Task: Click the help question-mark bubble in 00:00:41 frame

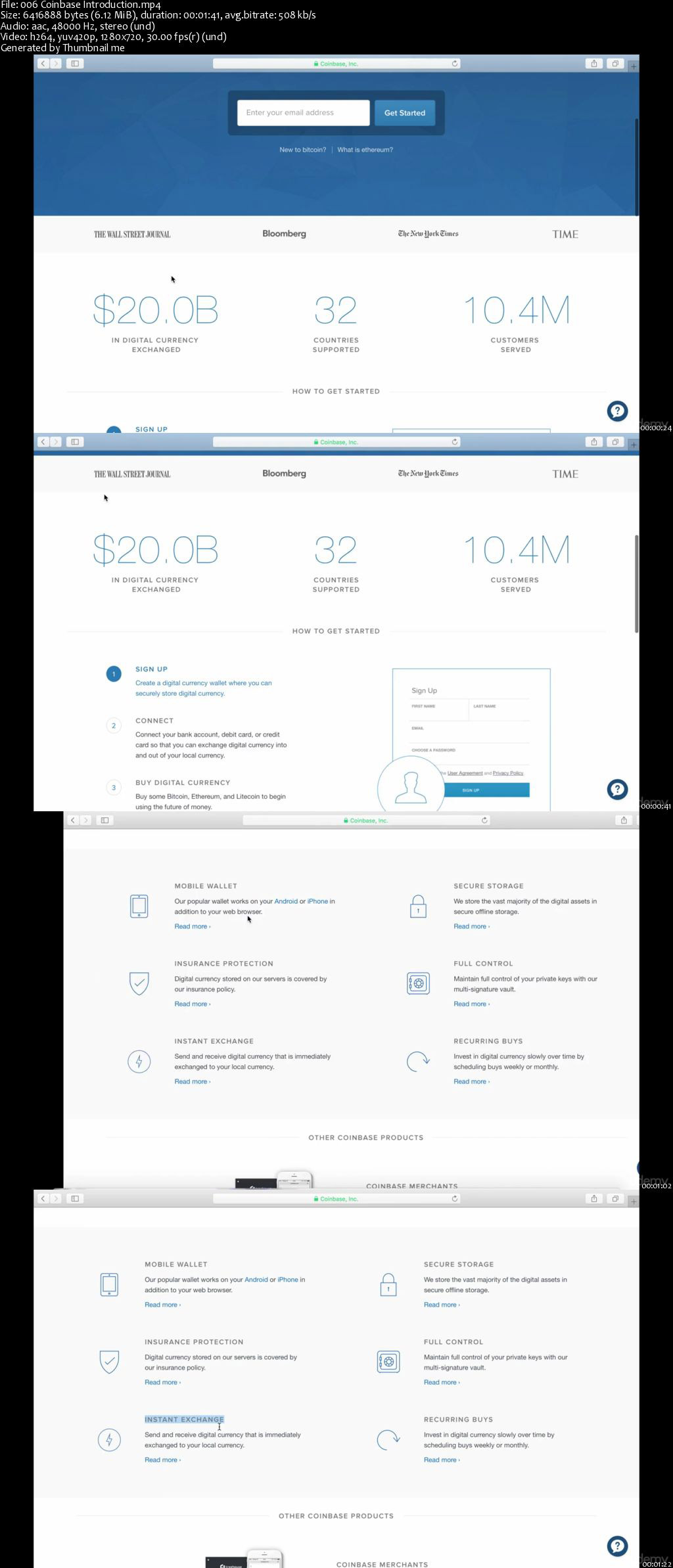Action: point(617,790)
